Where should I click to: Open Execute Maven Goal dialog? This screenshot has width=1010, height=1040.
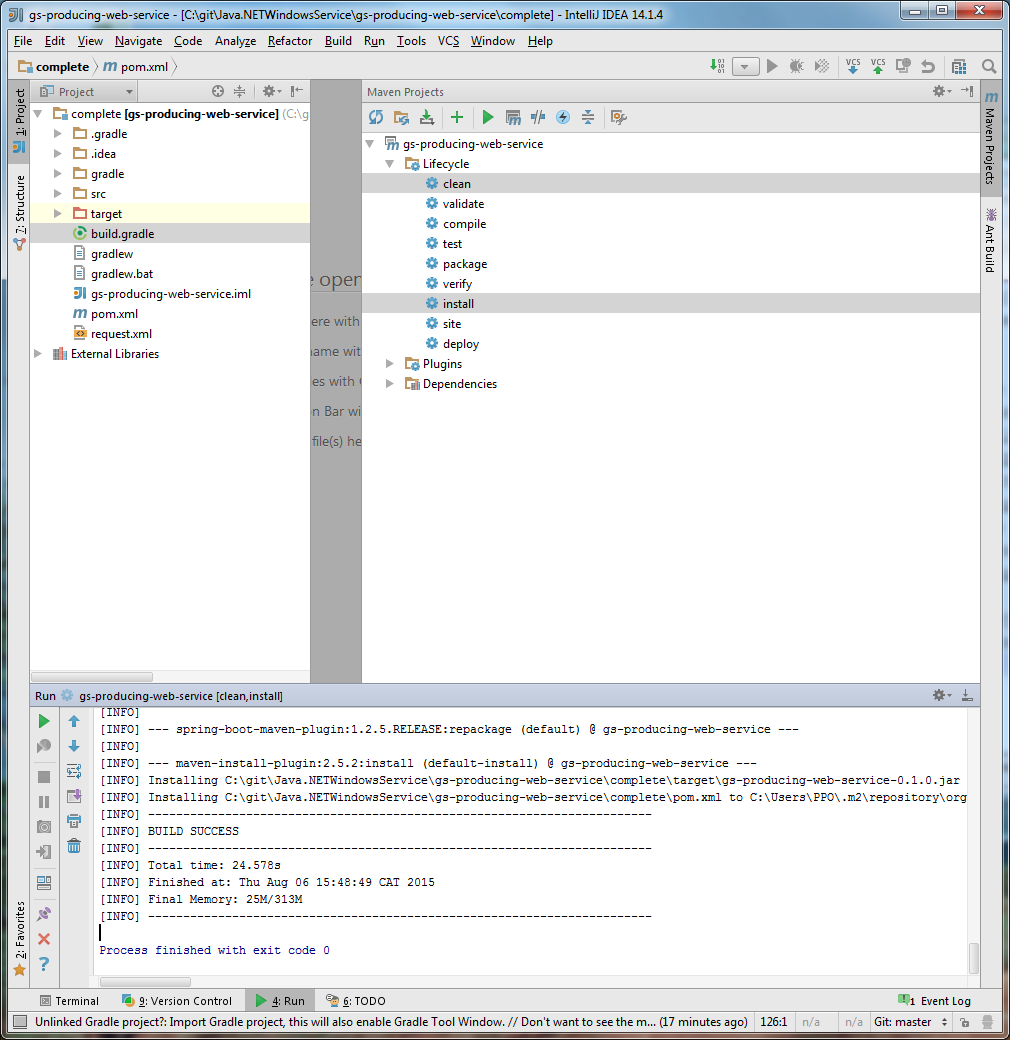coord(513,117)
